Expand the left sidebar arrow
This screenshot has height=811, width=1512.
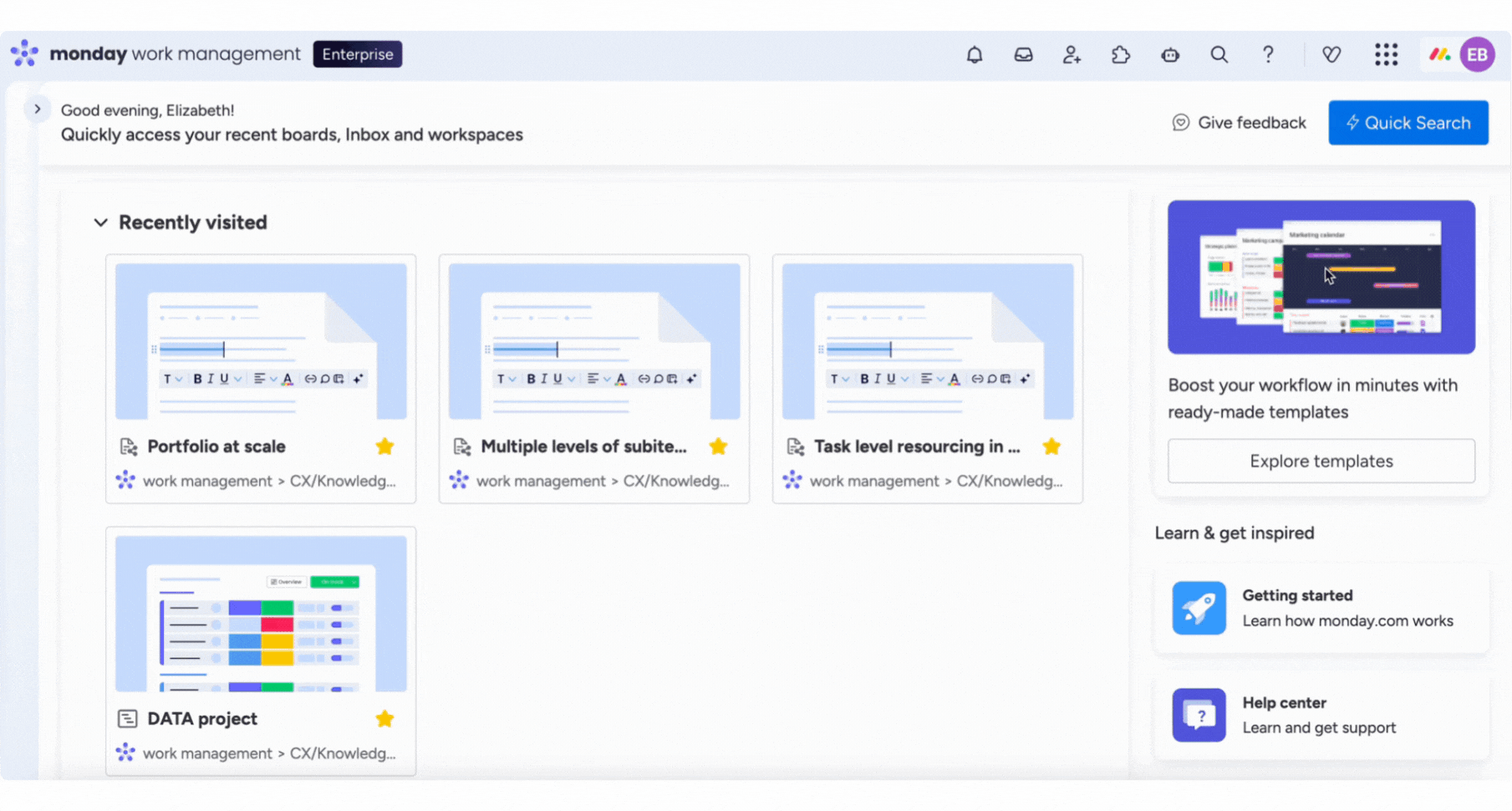pyautogui.click(x=38, y=110)
